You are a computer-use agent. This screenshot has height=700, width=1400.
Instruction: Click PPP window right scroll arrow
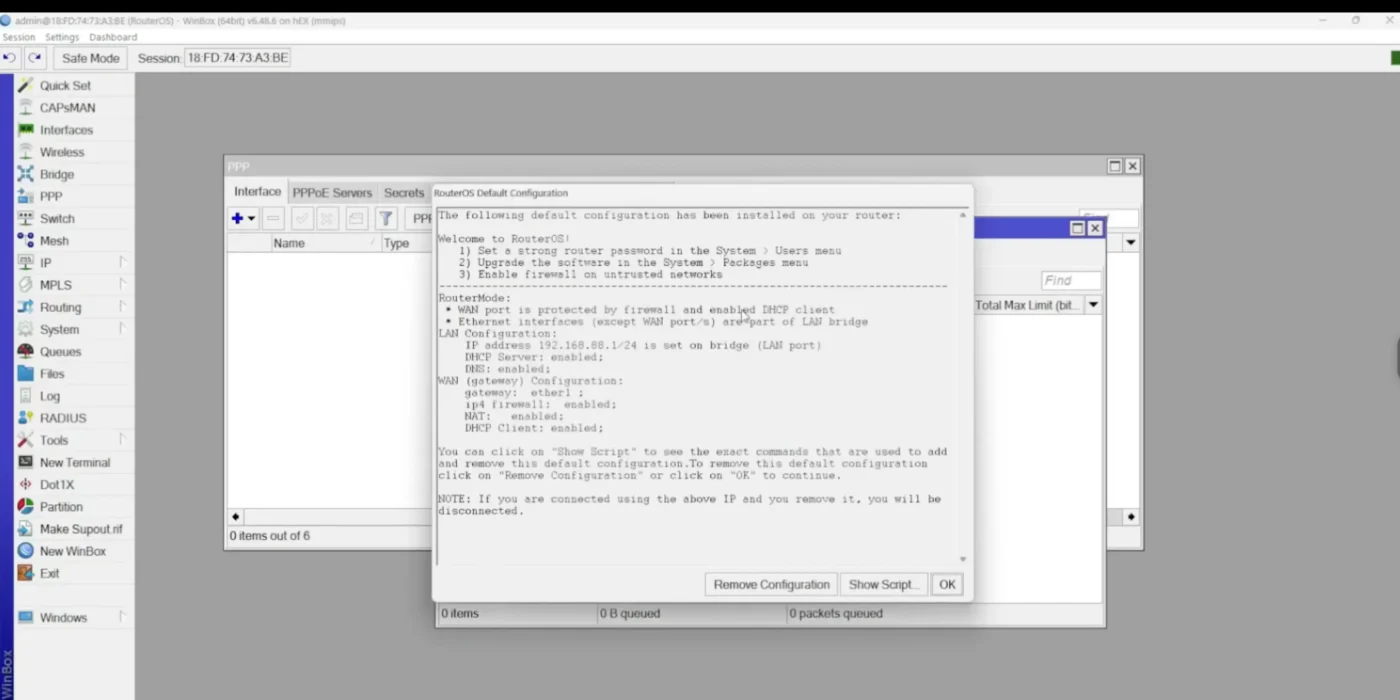(x=1131, y=517)
